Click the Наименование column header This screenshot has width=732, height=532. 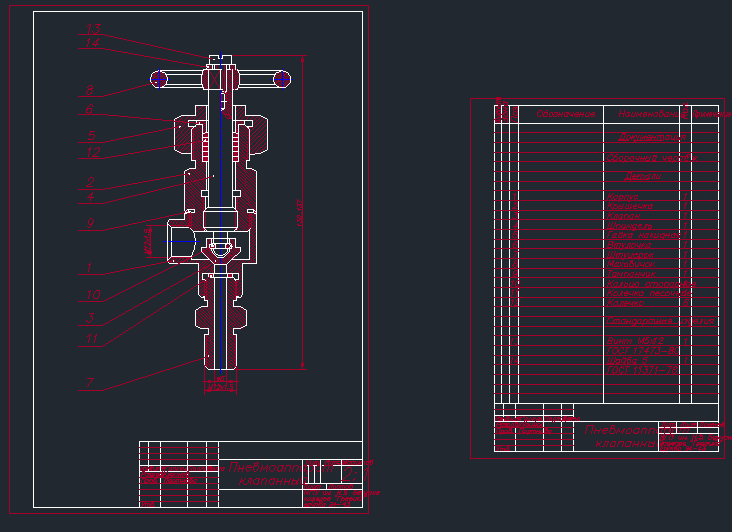[649, 114]
